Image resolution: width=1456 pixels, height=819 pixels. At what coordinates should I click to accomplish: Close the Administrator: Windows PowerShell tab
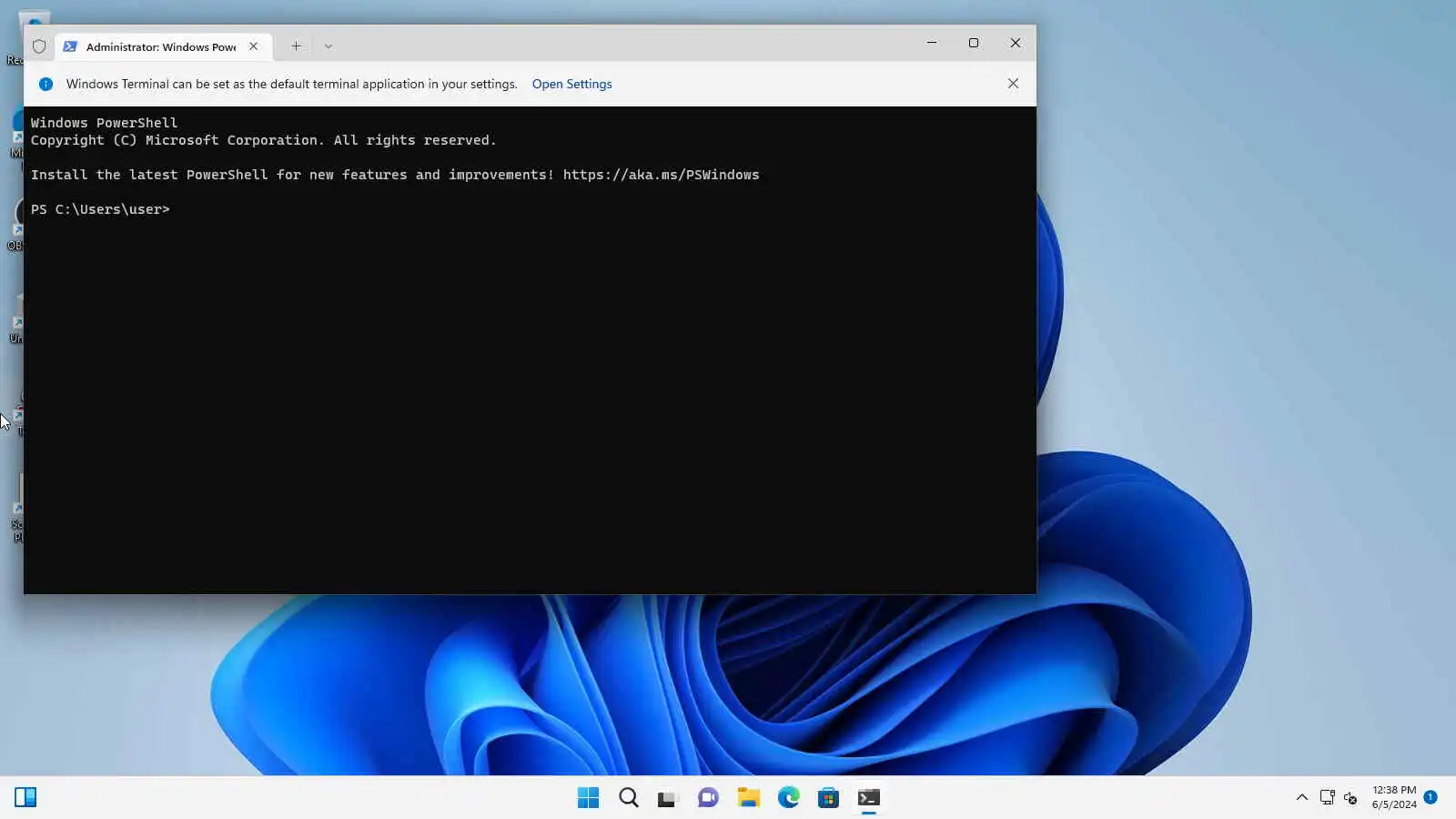tap(254, 46)
